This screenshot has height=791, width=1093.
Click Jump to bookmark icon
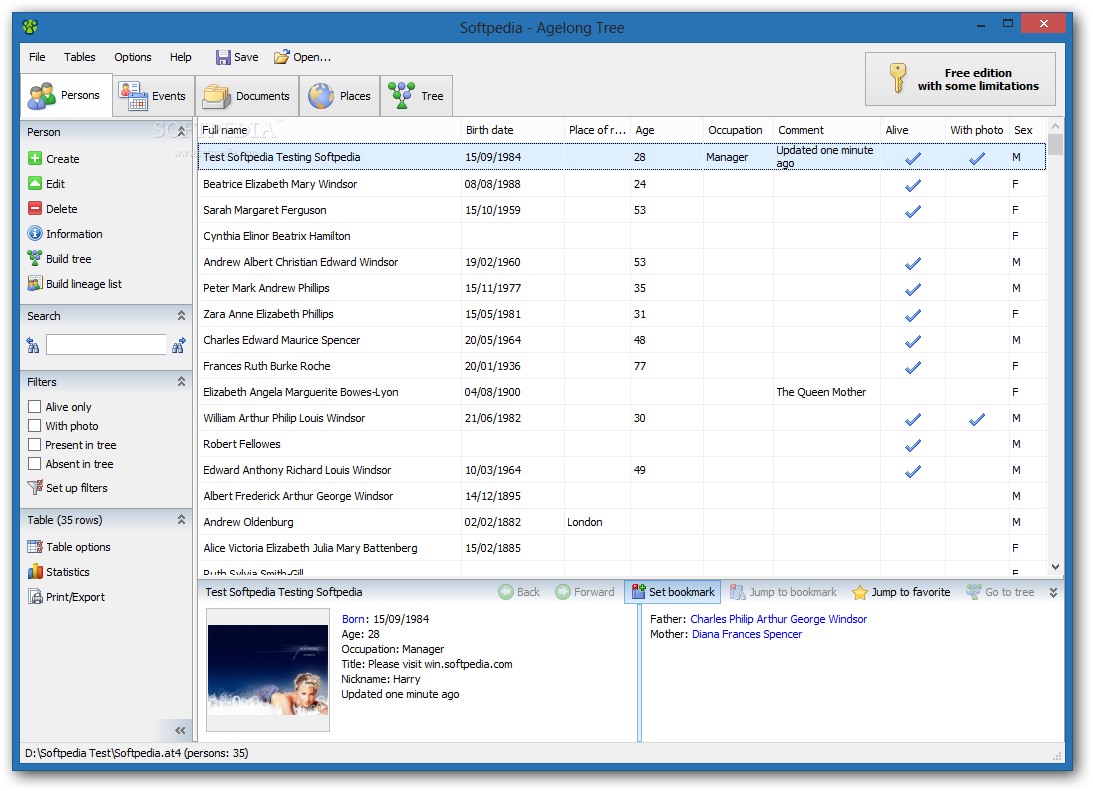(737, 592)
